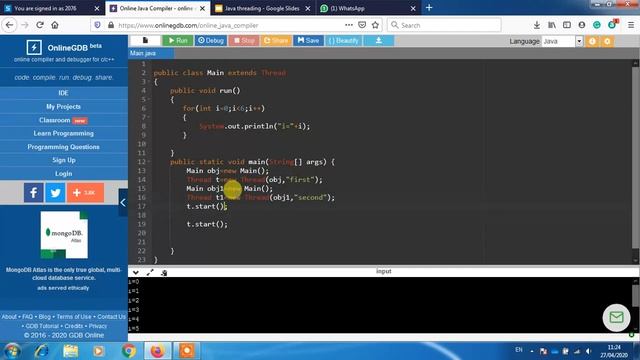Open the Firefox account icon
The image size is (640, 360).
click(582, 25)
